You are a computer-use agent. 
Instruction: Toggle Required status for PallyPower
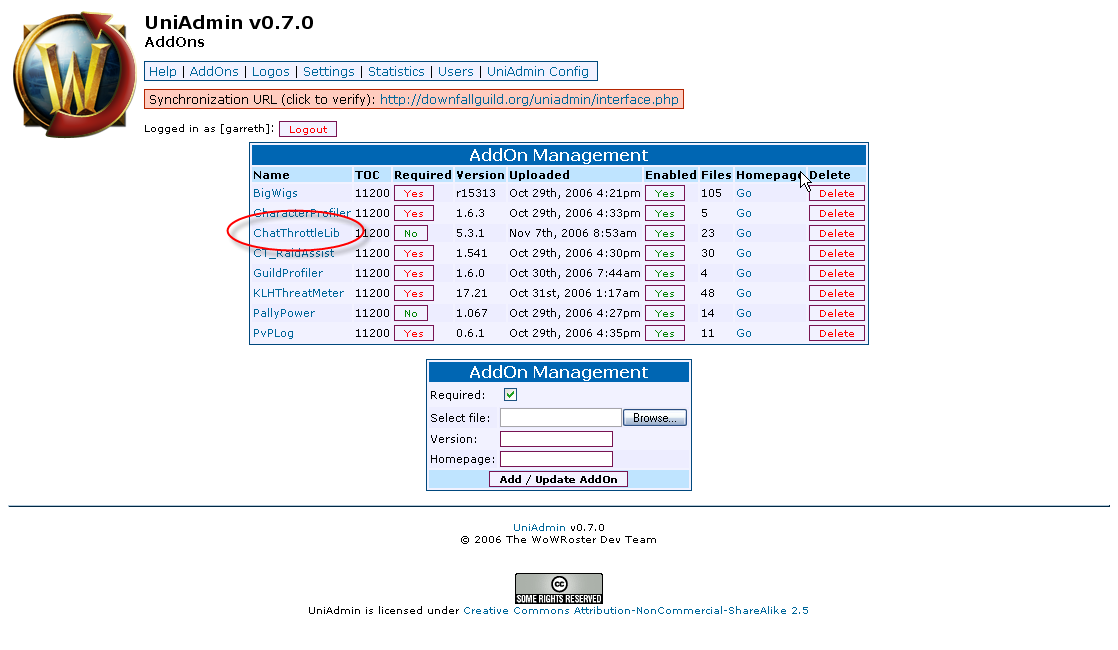[x=411, y=313]
